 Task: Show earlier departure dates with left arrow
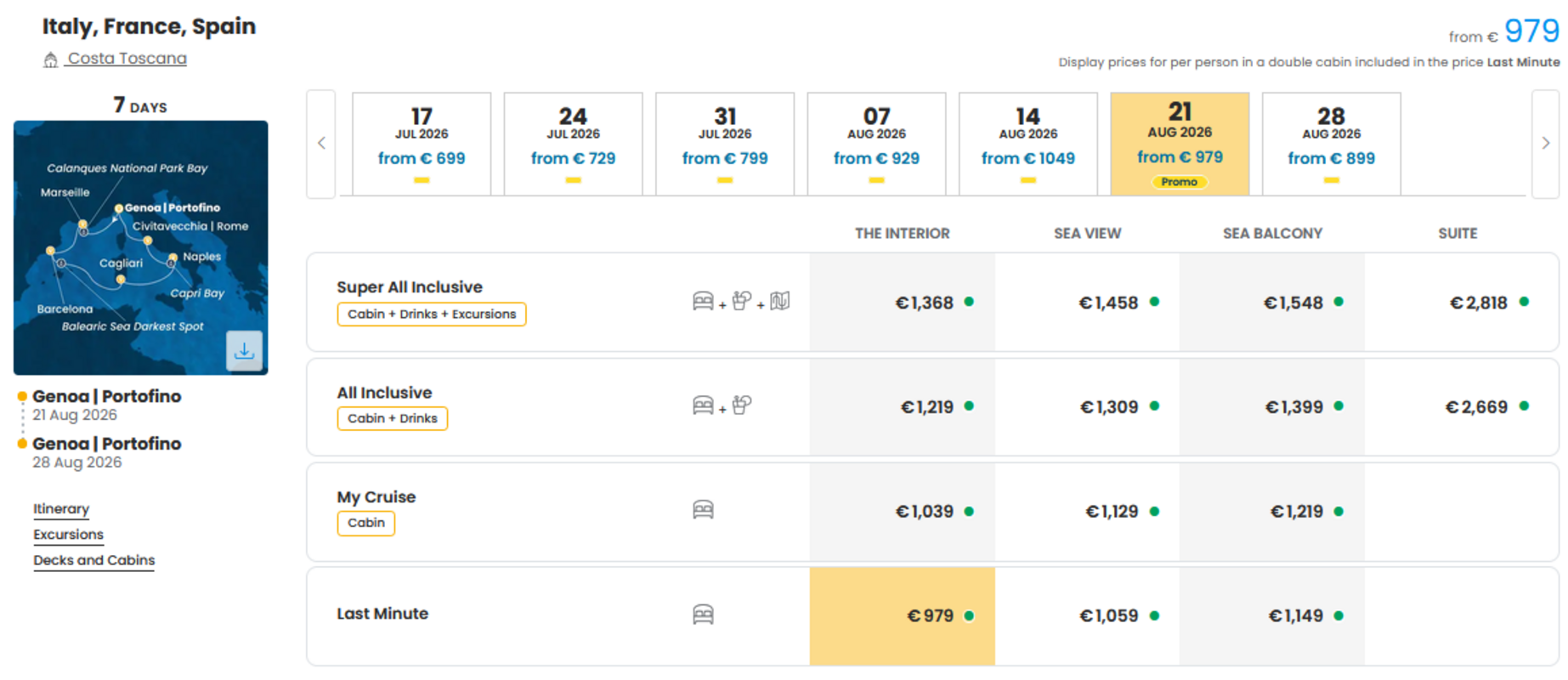pyautogui.click(x=321, y=144)
